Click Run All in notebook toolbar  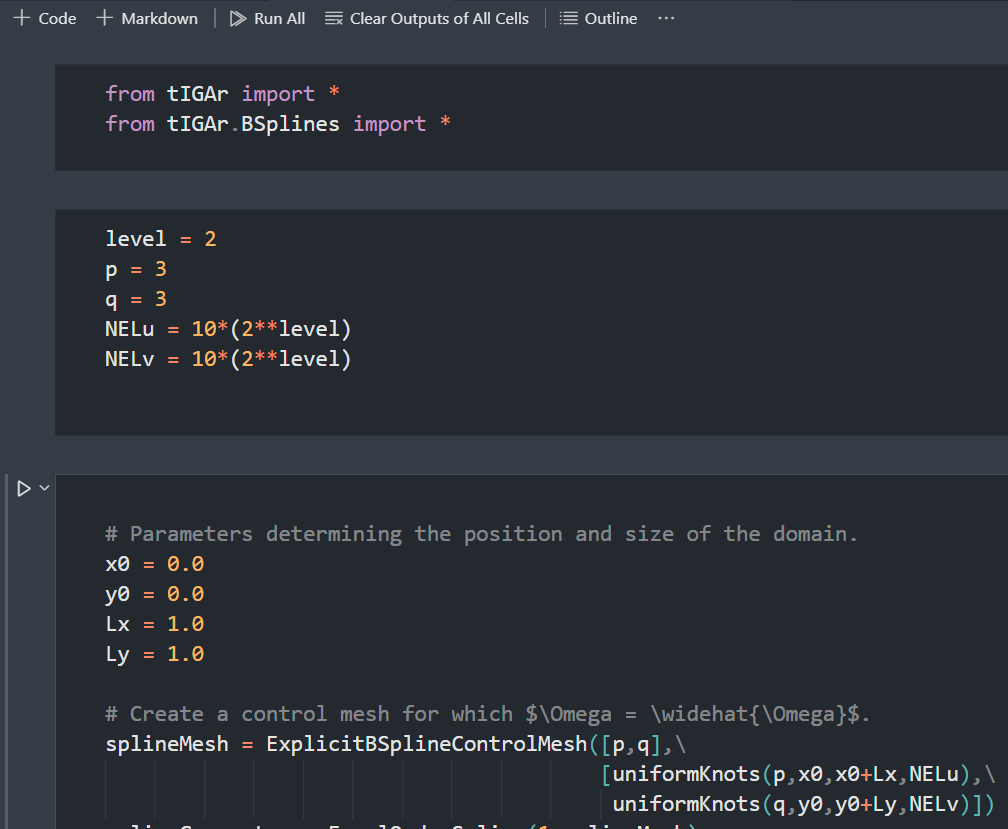[x=267, y=18]
